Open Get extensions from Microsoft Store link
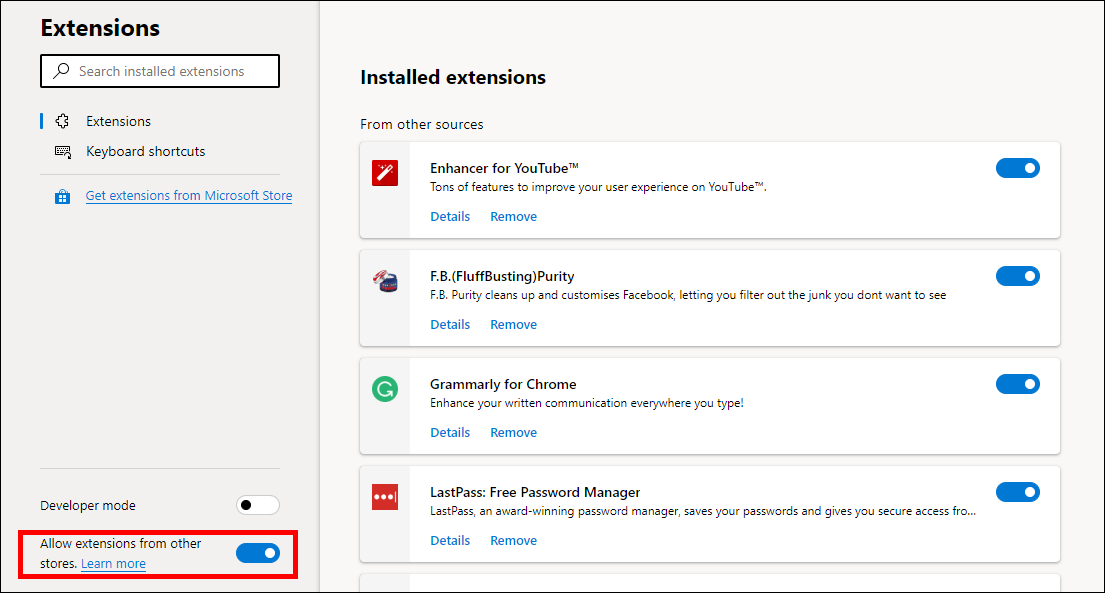Image resolution: width=1105 pixels, height=593 pixels. coord(189,195)
